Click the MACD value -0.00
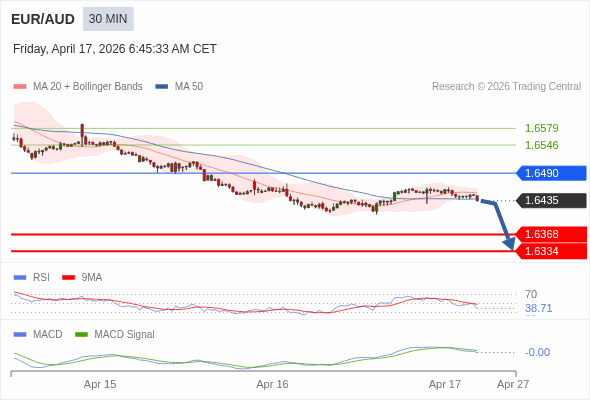Screen dimensions: 590x400 537,353
